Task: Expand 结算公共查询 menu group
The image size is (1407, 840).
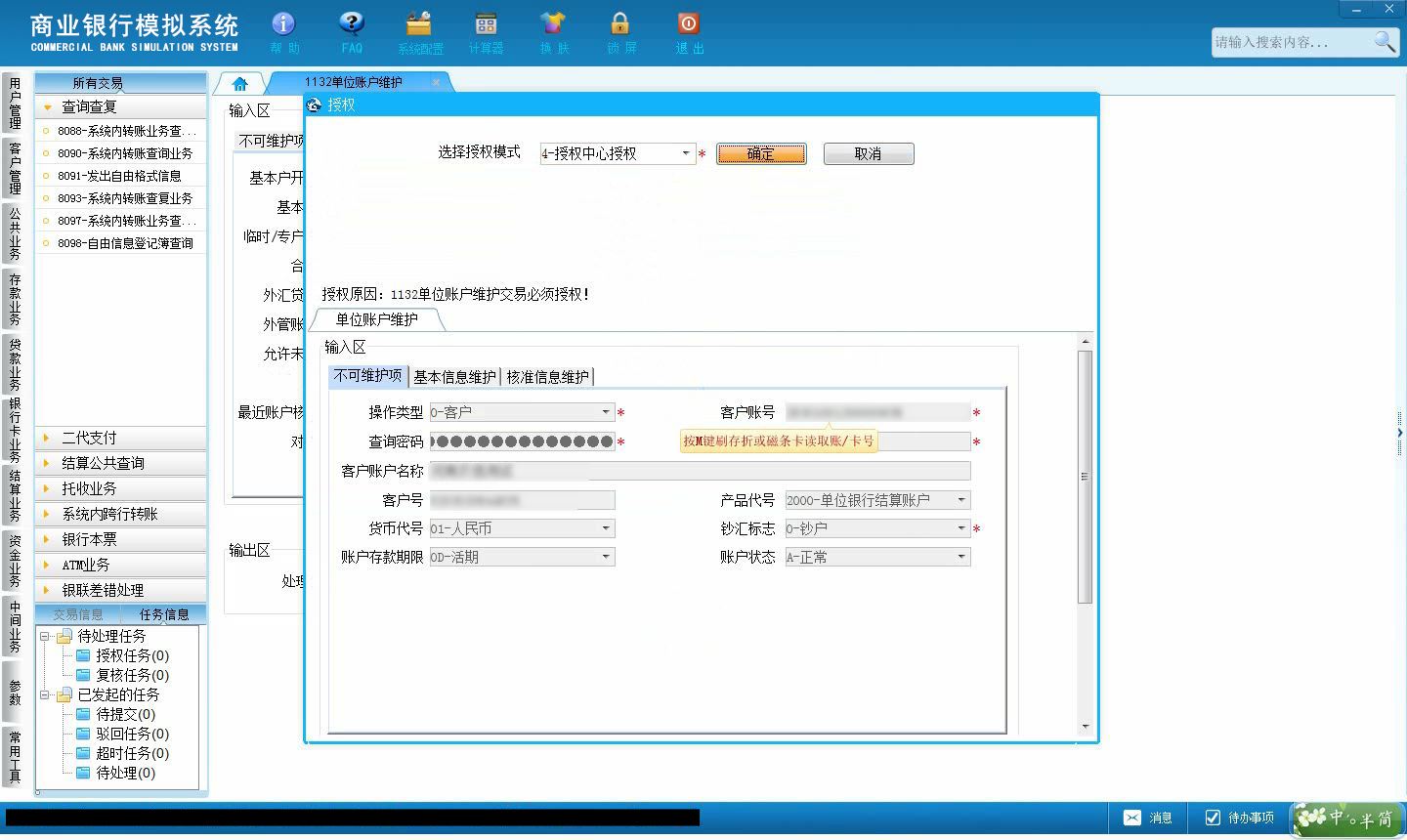Action: (121, 463)
